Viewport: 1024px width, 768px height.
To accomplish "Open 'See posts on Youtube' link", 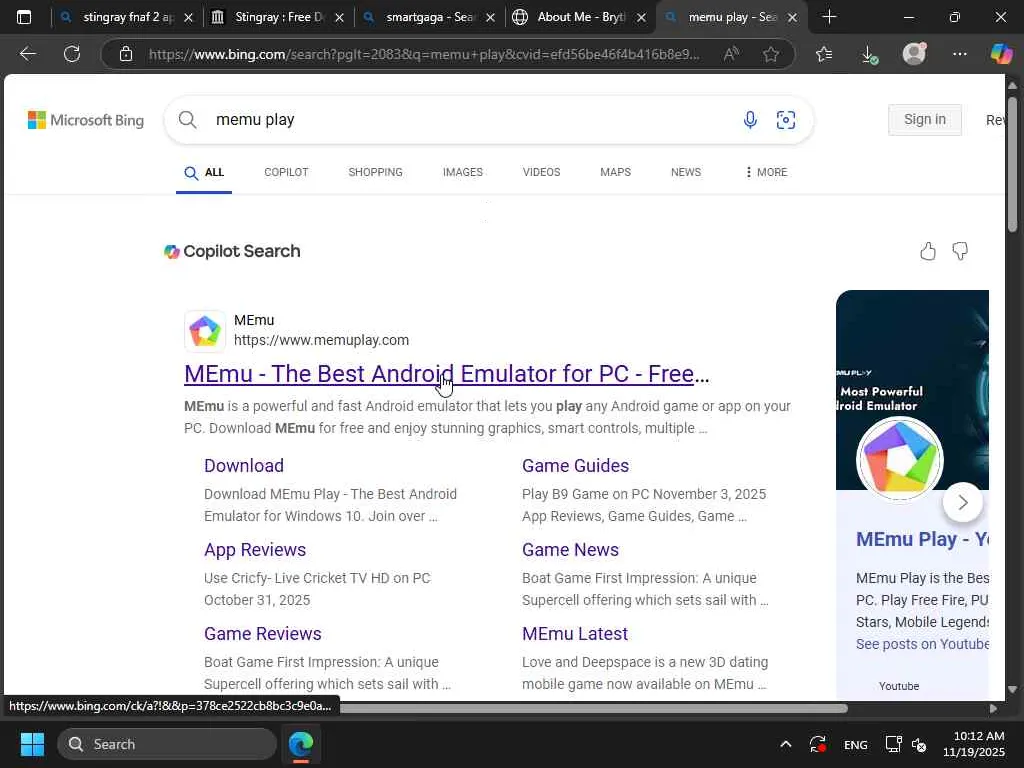I will point(922,644).
